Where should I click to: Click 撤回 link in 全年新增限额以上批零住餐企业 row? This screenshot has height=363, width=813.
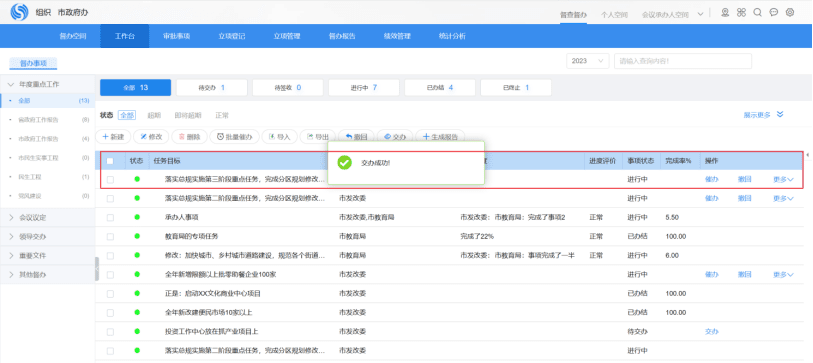[x=745, y=274]
